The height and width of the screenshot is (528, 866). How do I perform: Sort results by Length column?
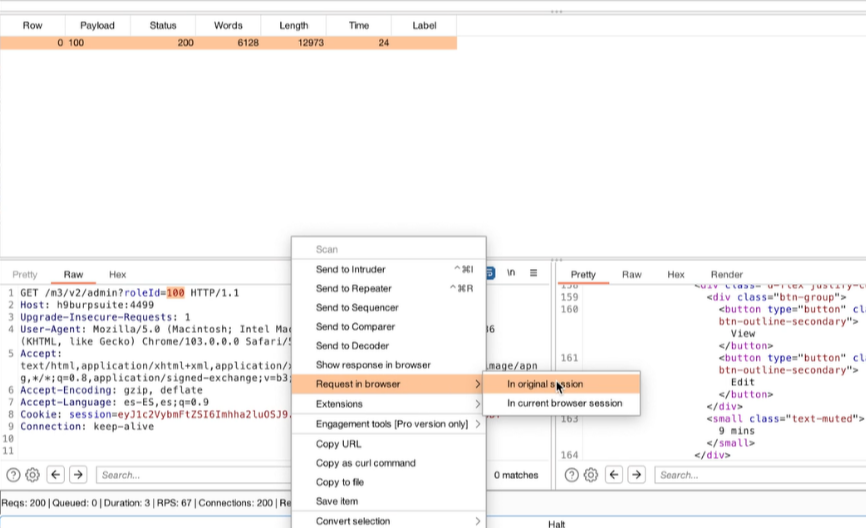click(293, 25)
